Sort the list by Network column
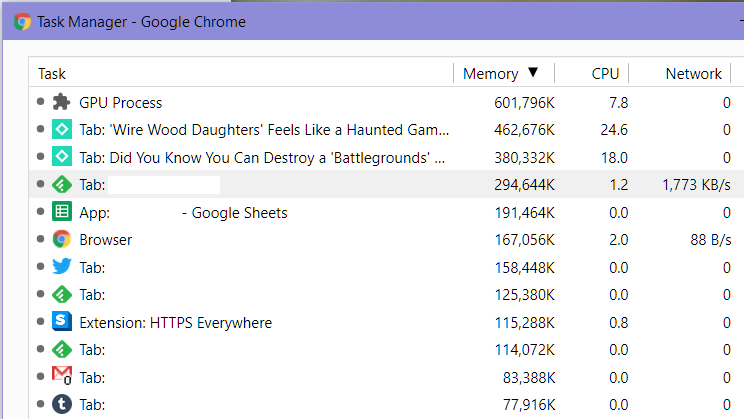Viewport: 744px width, 419px height. point(693,74)
